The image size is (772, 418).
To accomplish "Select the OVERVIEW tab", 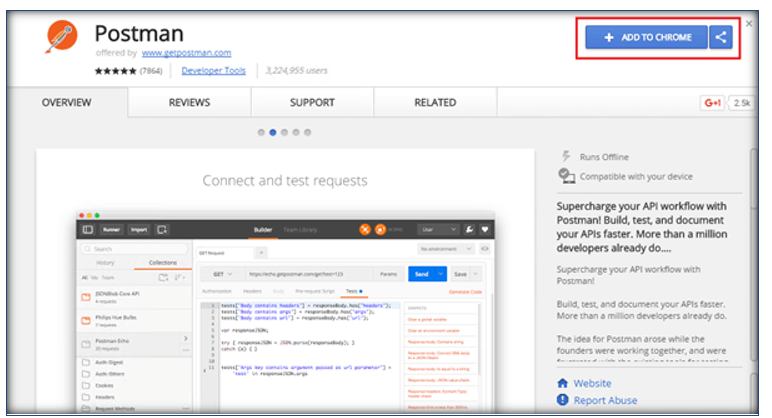I will pos(66,102).
